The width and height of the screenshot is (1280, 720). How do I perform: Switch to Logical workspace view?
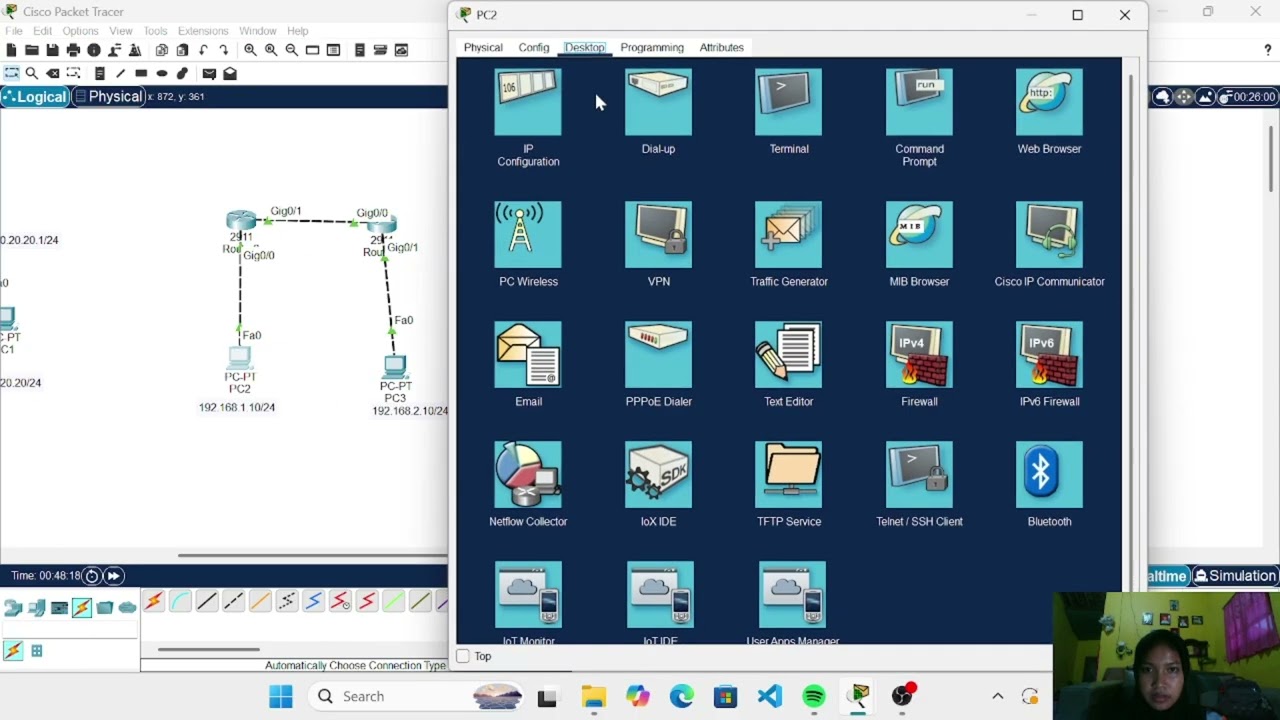point(35,96)
